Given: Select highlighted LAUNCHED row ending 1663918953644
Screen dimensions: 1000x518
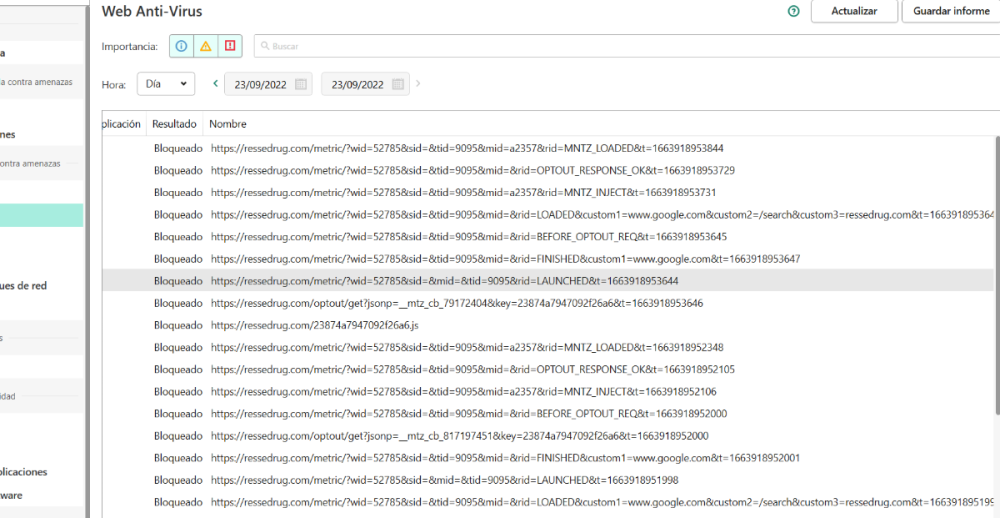Looking at the screenshot, I should (548, 281).
